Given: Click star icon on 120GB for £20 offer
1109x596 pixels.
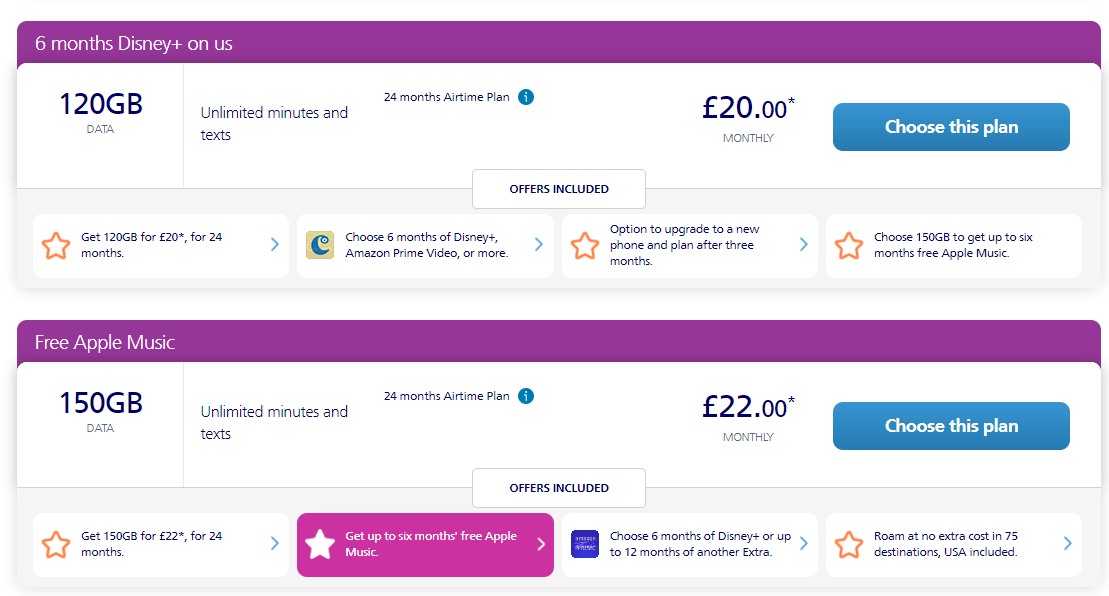Looking at the screenshot, I should 56,245.
